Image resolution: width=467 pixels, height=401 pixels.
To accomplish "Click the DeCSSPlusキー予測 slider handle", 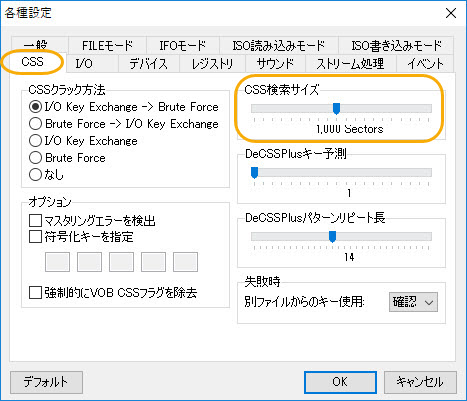I will click(254, 173).
